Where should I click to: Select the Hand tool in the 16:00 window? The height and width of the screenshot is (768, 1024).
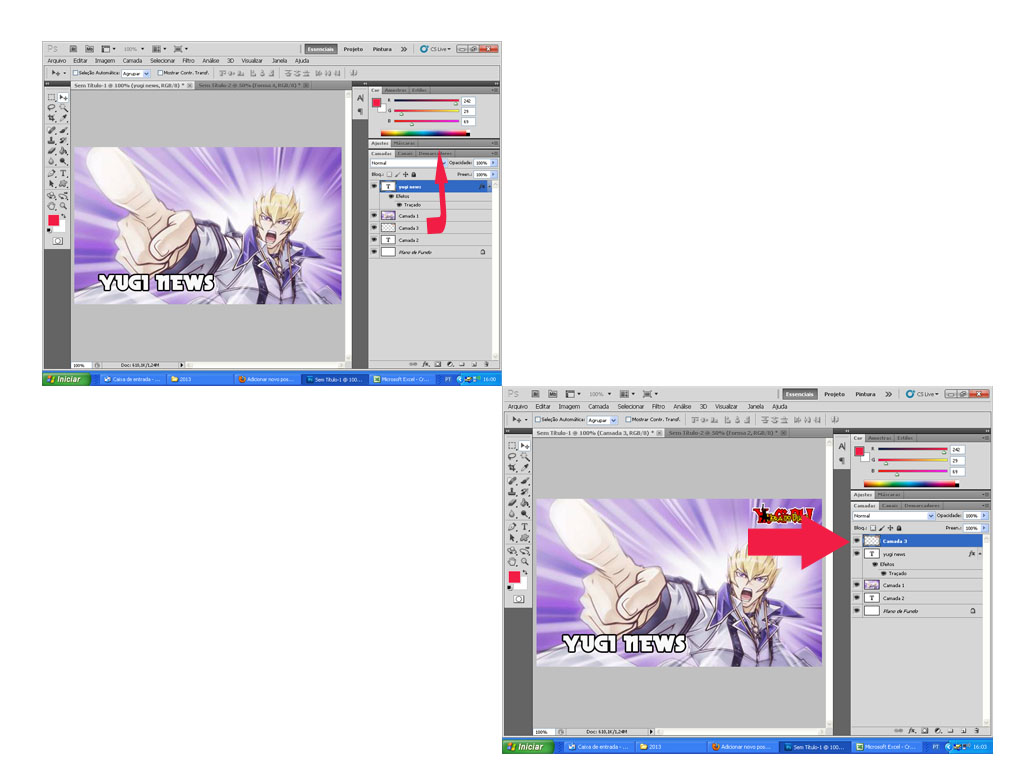(52, 205)
